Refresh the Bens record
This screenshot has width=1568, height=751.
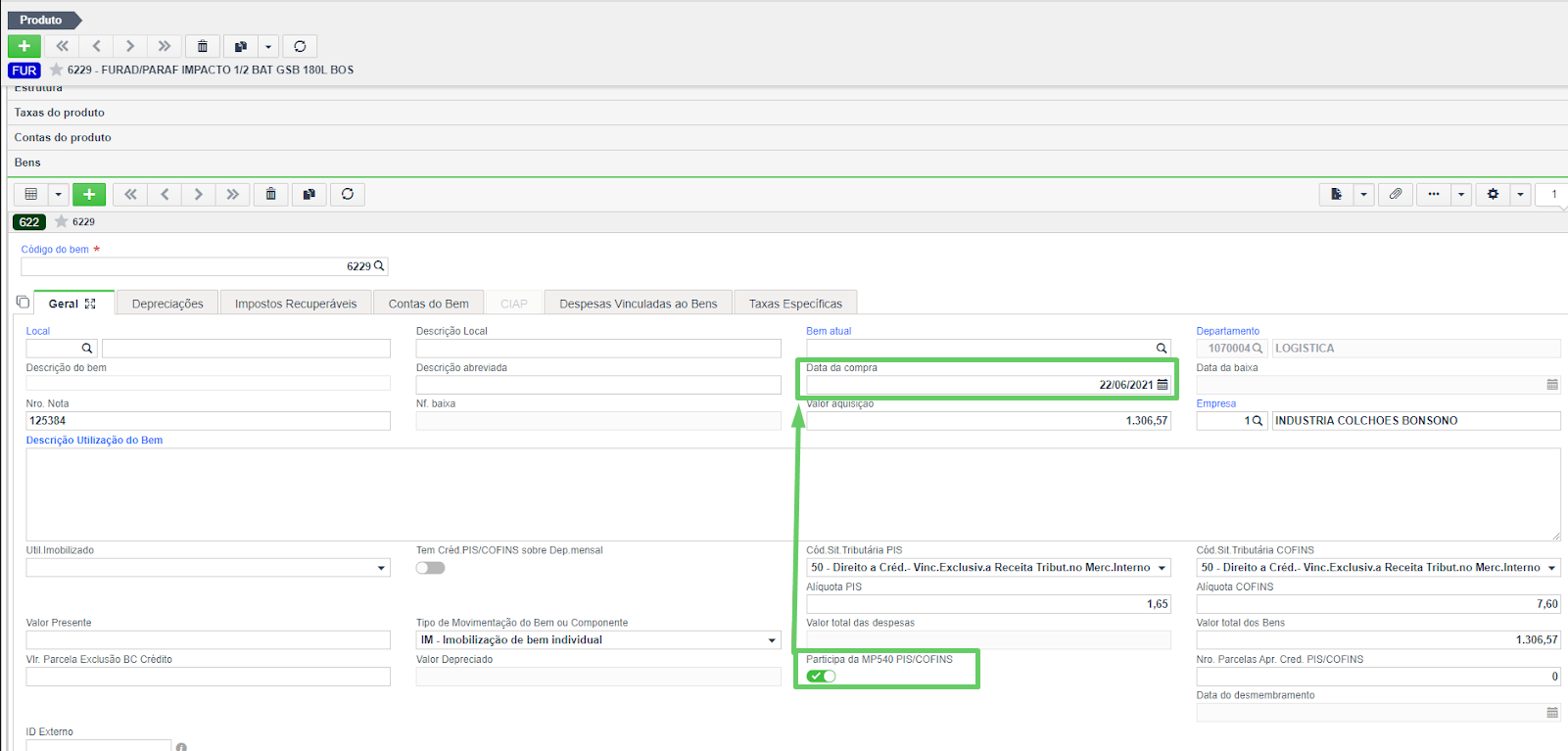point(348,194)
